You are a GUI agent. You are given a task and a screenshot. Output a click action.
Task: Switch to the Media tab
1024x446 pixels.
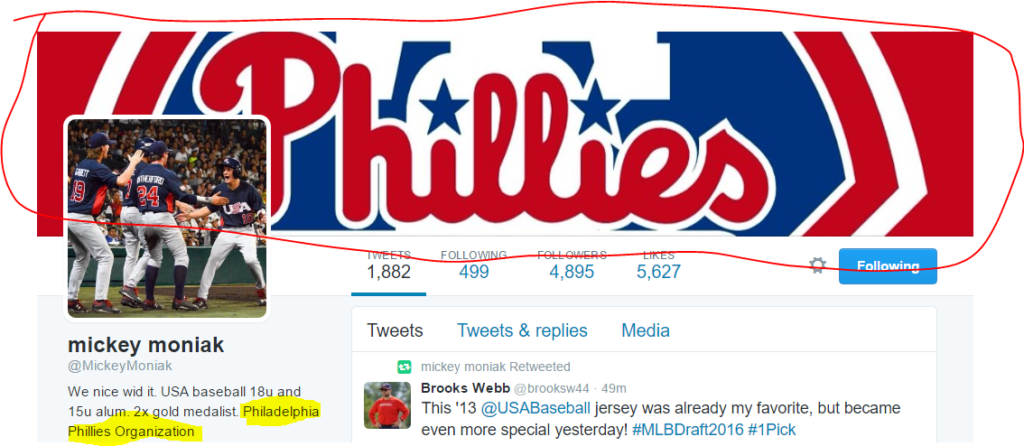click(x=645, y=330)
